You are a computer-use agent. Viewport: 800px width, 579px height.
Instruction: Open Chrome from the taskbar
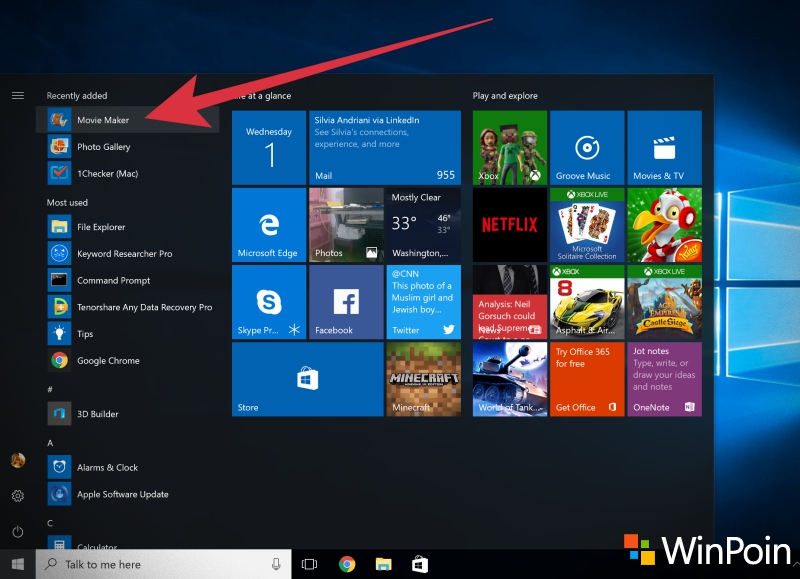click(x=347, y=564)
